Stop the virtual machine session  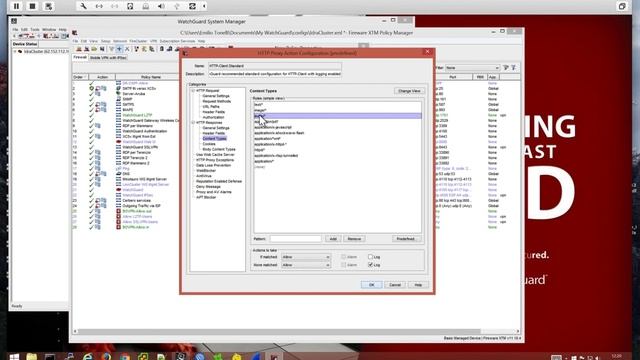tap(32, 6)
